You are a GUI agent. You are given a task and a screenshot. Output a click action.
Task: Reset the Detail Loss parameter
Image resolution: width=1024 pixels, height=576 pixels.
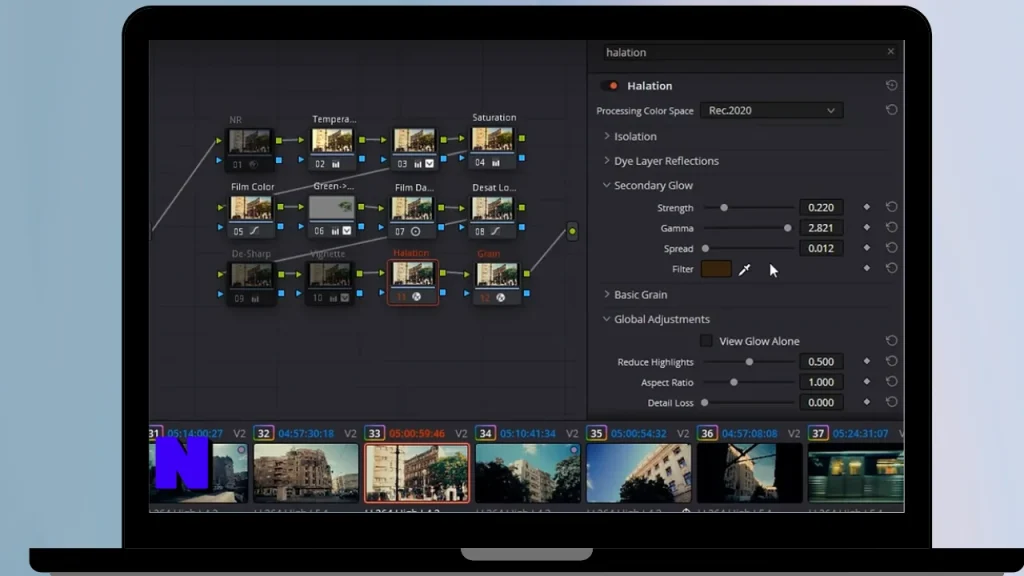[x=891, y=402]
